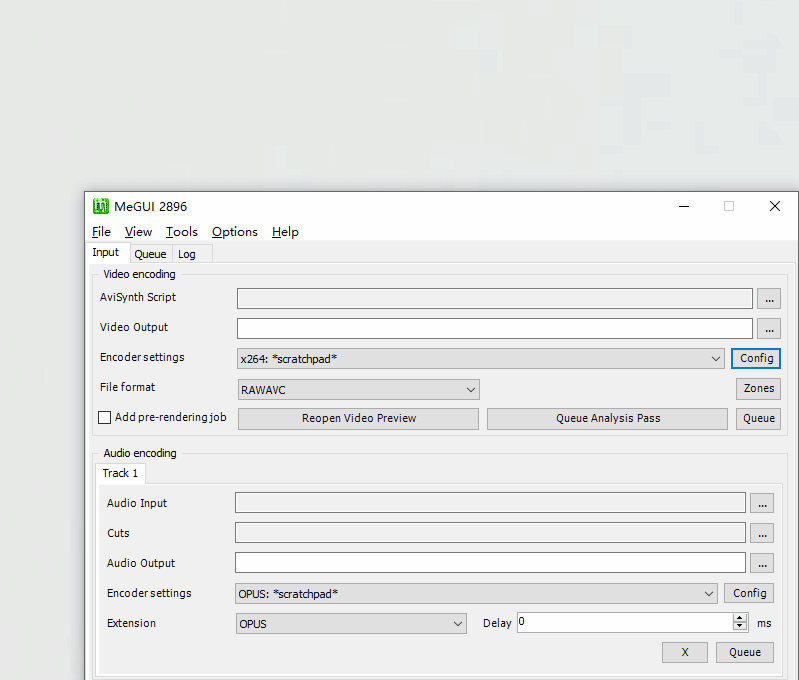Image resolution: width=799 pixels, height=680 pixels.
Task: Click the Audio Output path field
Action: (x=490, y=563)
